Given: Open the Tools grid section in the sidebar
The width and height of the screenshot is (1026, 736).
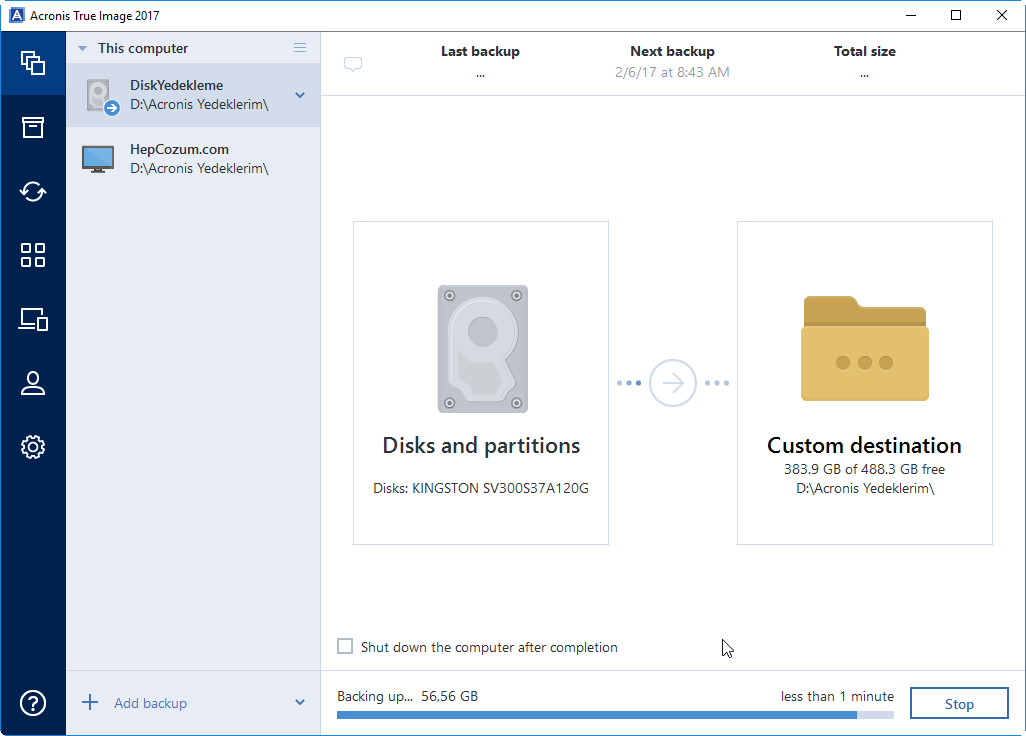Looking at the screenshot, I should point(33,255).
